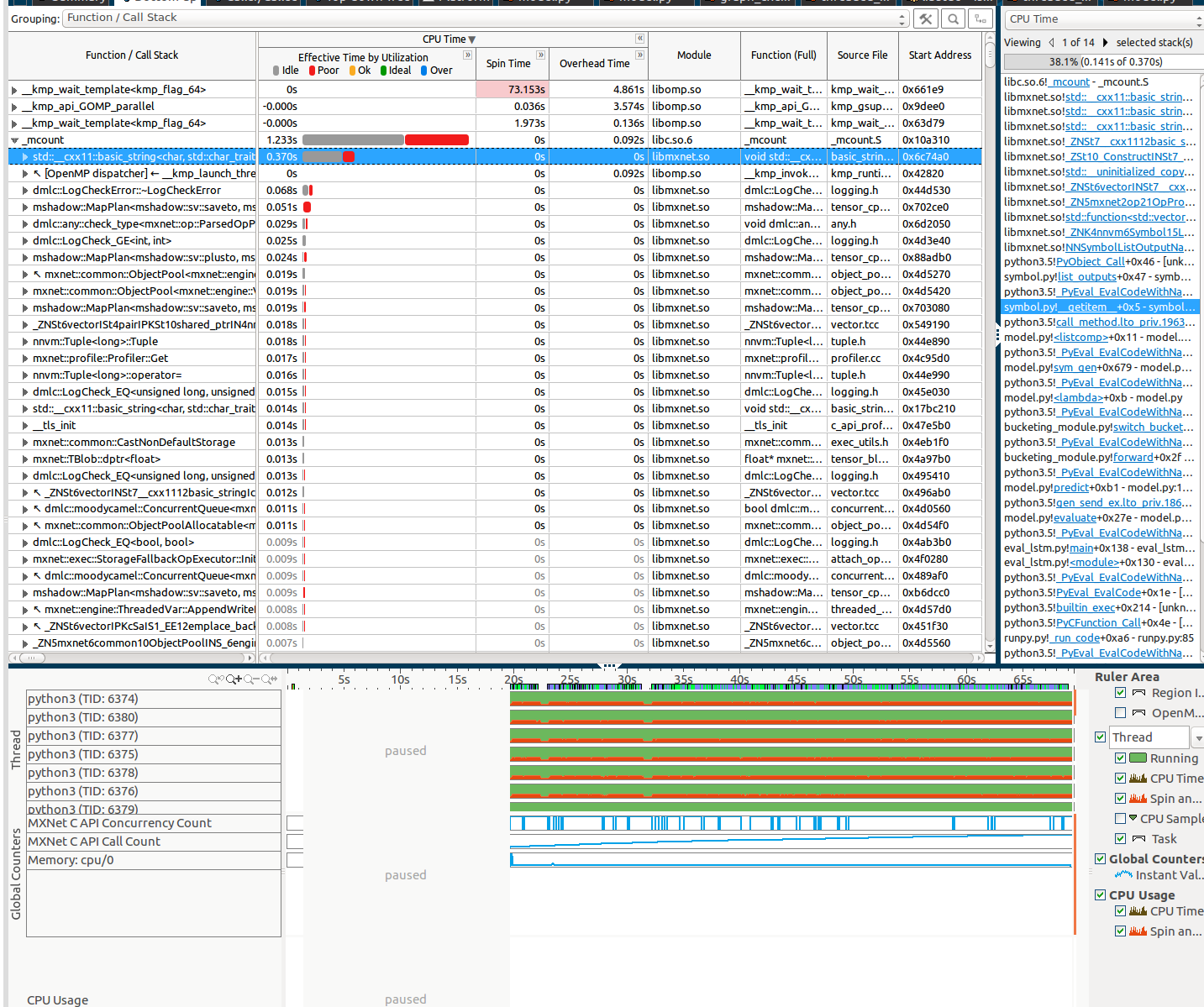Expand the Effective Time by Utilization column

click(x=468, y=55)
